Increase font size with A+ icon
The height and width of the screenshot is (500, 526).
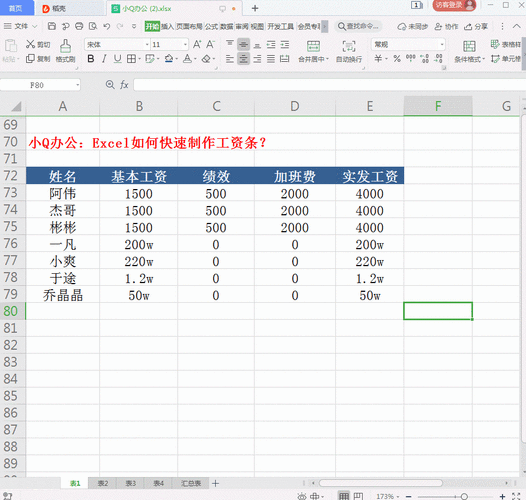click(x=197, y=44)
